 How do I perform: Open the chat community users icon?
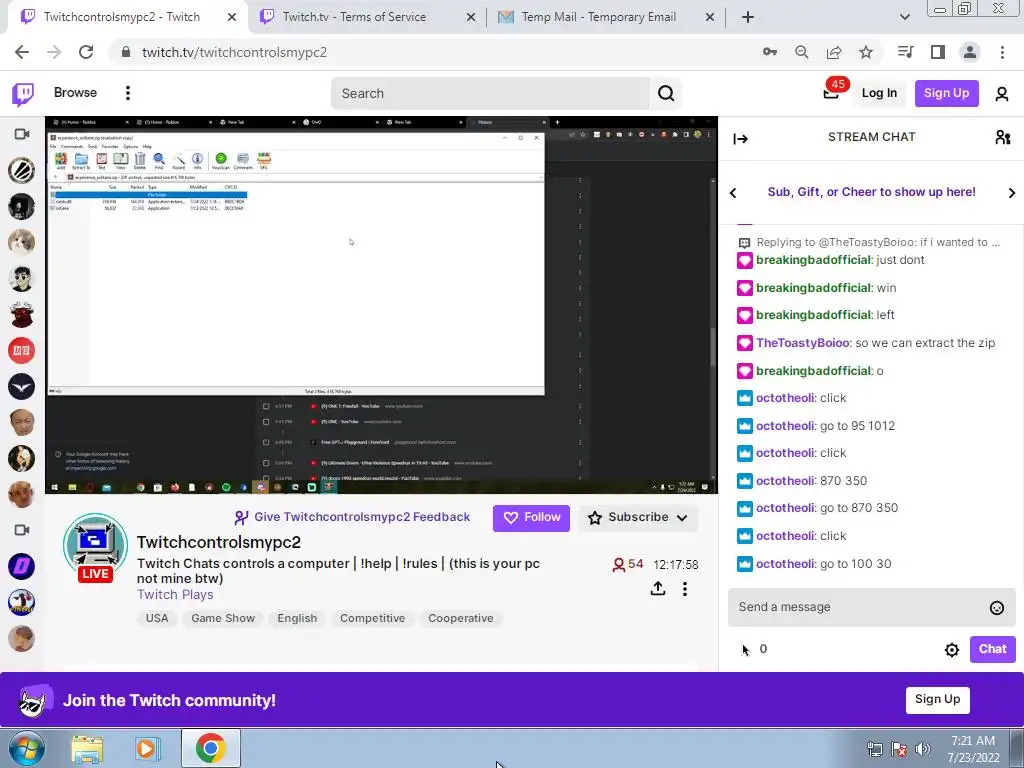[1002, 137]
